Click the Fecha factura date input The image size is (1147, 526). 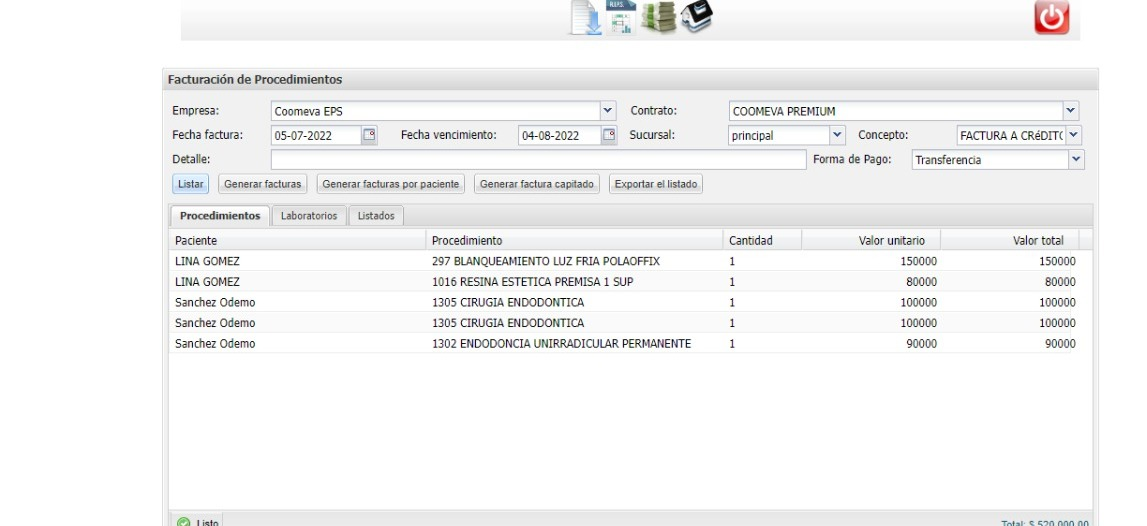316,135
